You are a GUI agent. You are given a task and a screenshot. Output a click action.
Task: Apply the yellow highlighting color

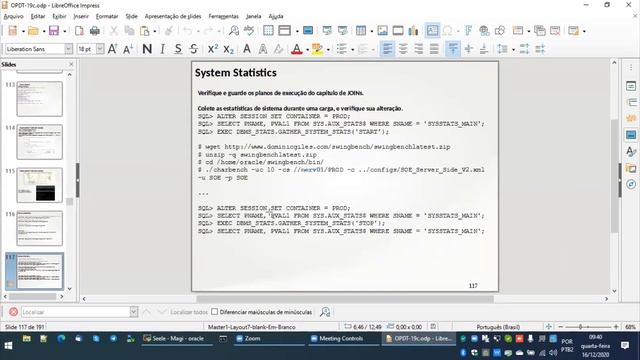coord(317,49)
